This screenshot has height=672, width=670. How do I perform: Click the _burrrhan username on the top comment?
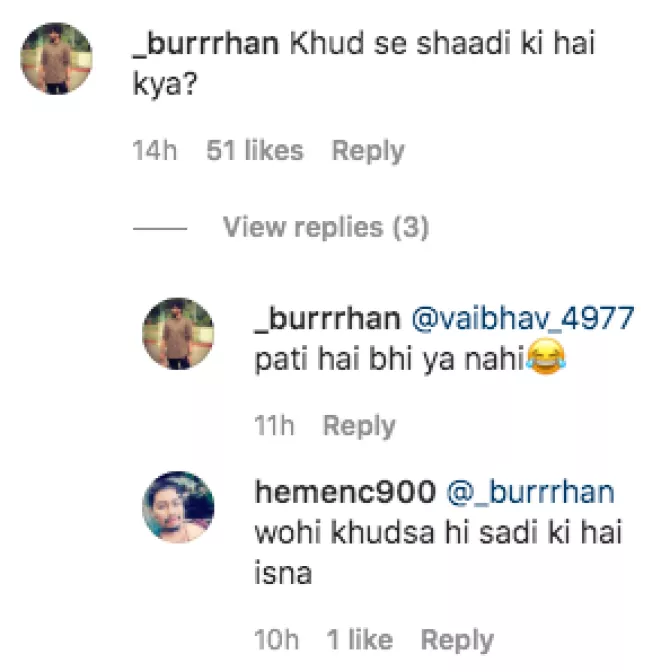point(205,45)
